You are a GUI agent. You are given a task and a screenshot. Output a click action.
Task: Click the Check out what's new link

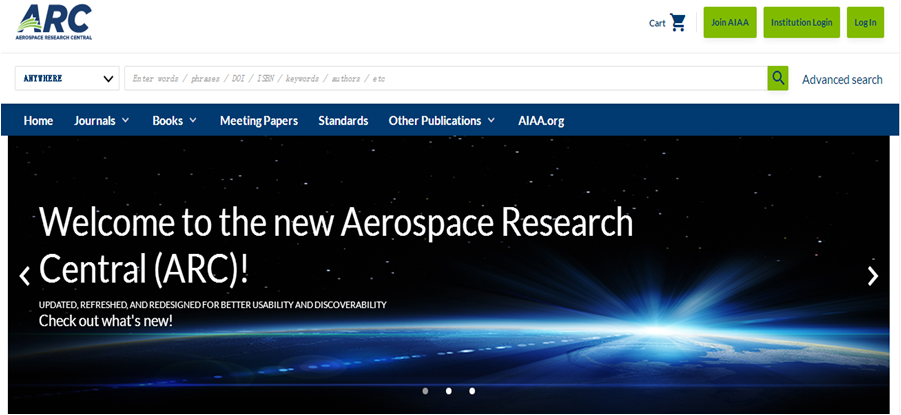[x=106, y=321]
